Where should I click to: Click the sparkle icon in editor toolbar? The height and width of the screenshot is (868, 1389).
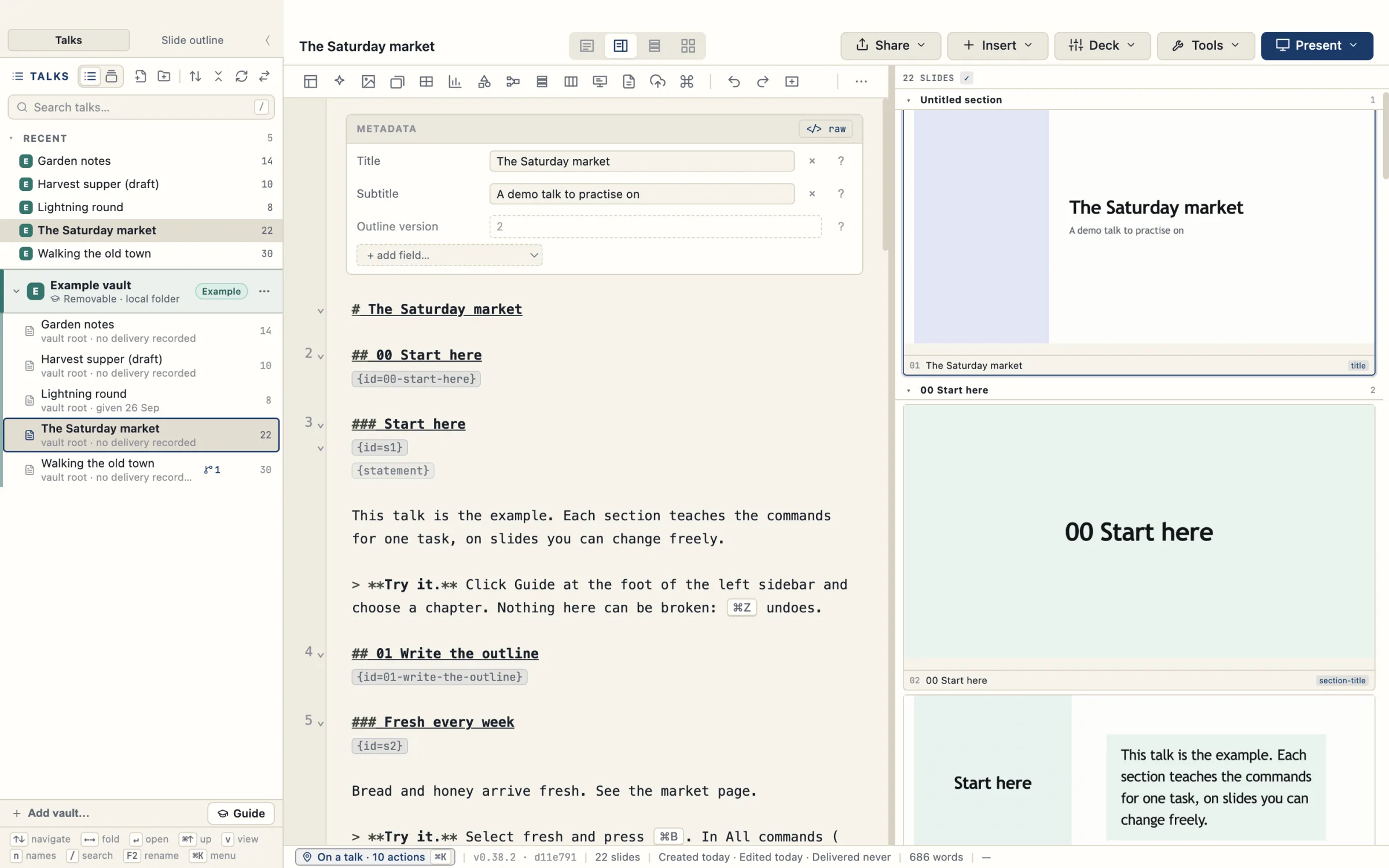click(x=340, y=82)
